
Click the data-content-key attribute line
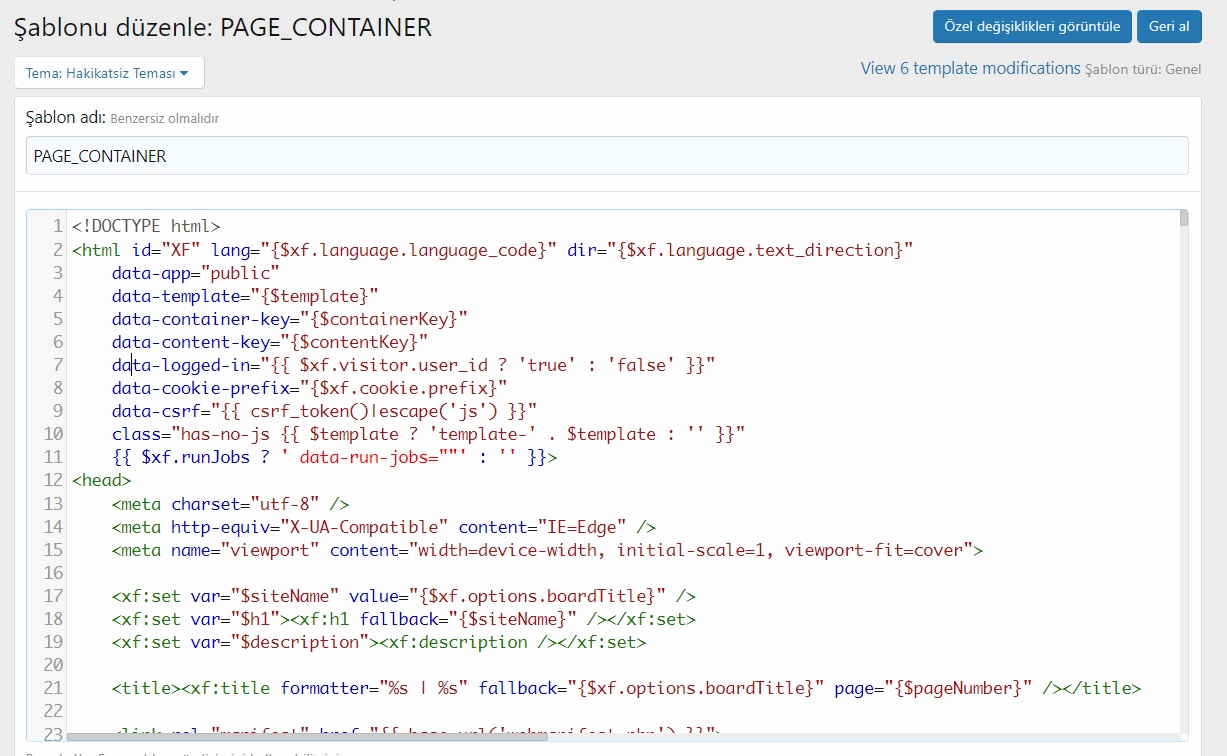[x=270, y=342]
